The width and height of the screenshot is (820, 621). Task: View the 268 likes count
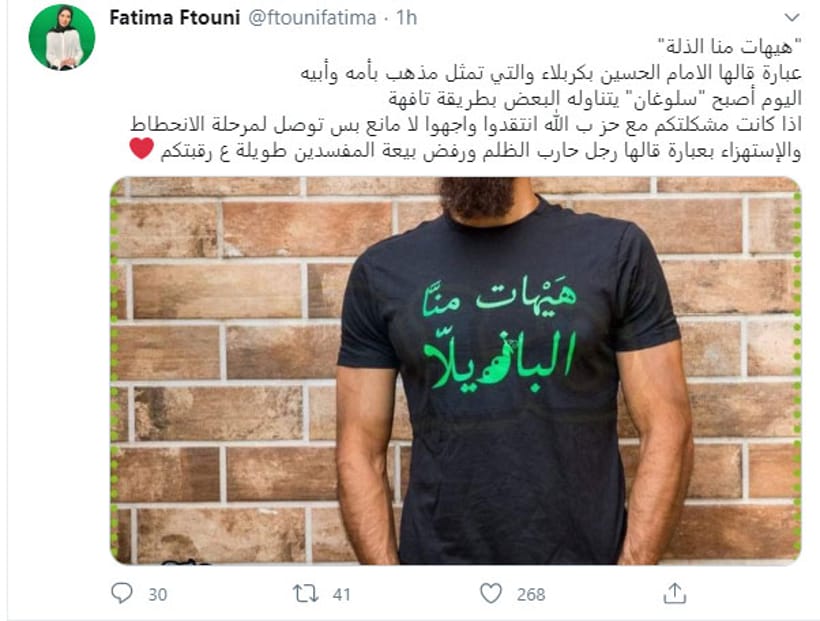[531, 594]
